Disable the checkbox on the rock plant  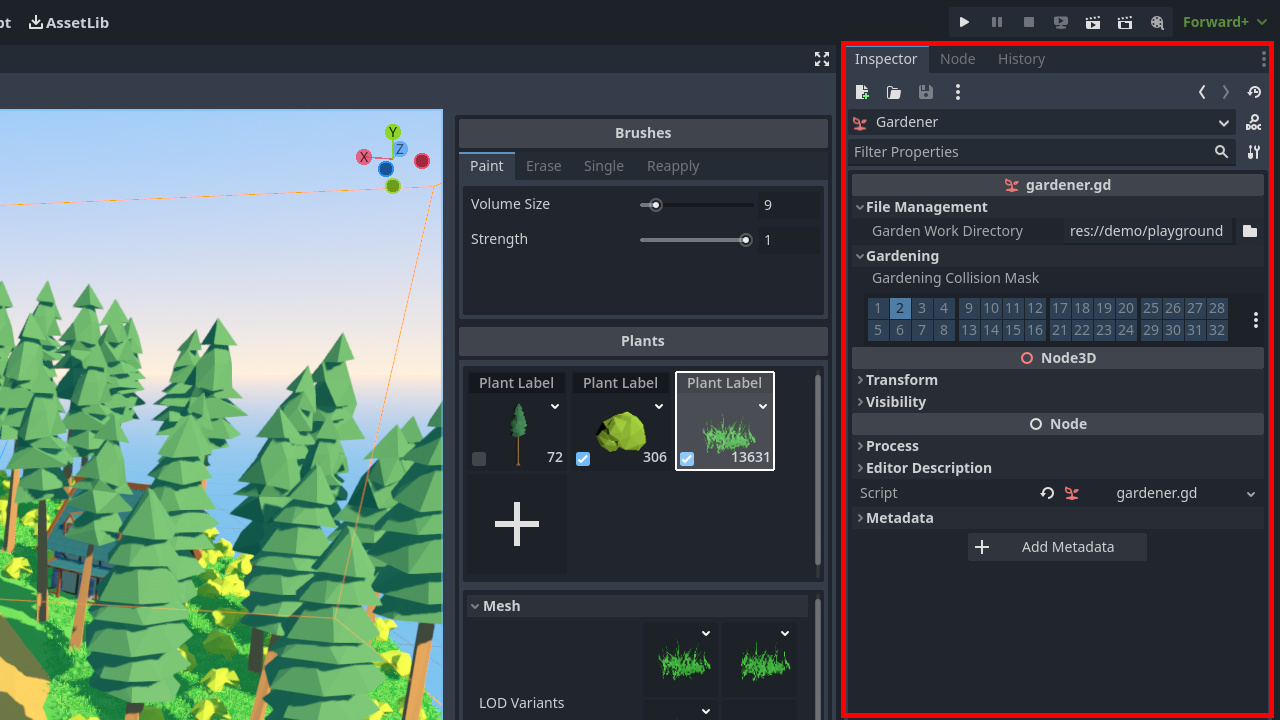[x=583, y=458]
